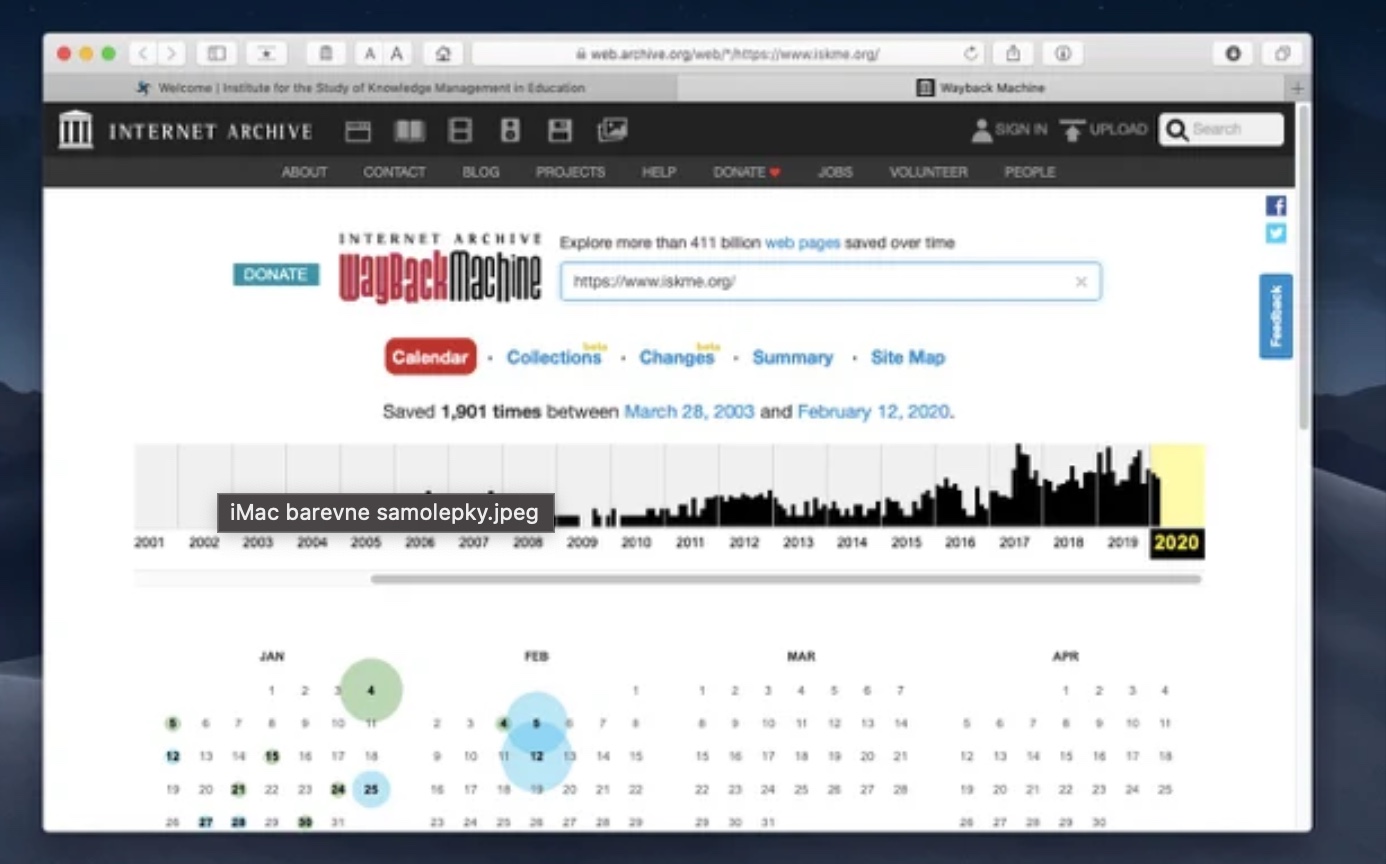Click DONATE with heart in nav bar
This screenshot has width=1386, height=864.
tap(746, 172)
